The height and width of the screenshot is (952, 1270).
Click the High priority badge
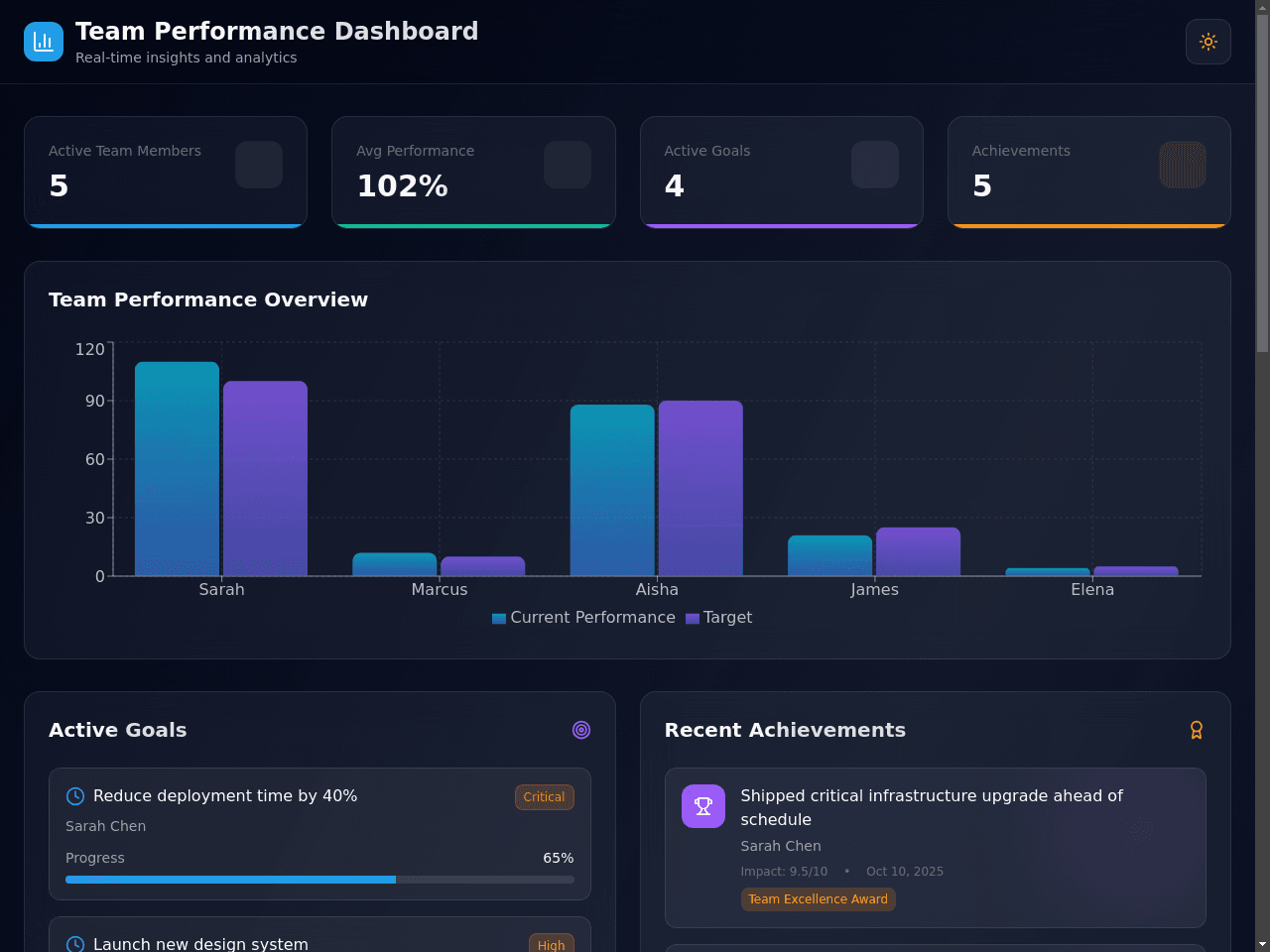click(552, 944)
